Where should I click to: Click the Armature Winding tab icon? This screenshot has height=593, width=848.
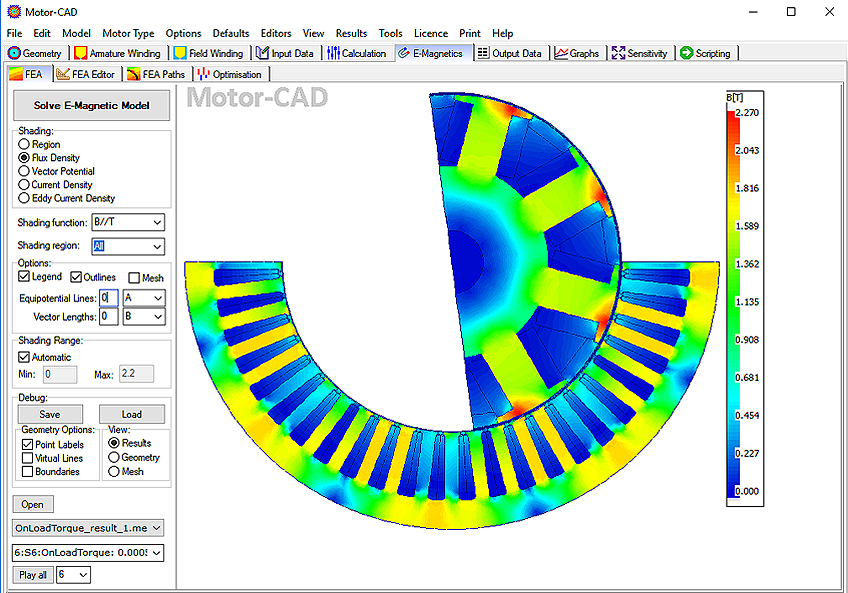(x=81, y=53)
